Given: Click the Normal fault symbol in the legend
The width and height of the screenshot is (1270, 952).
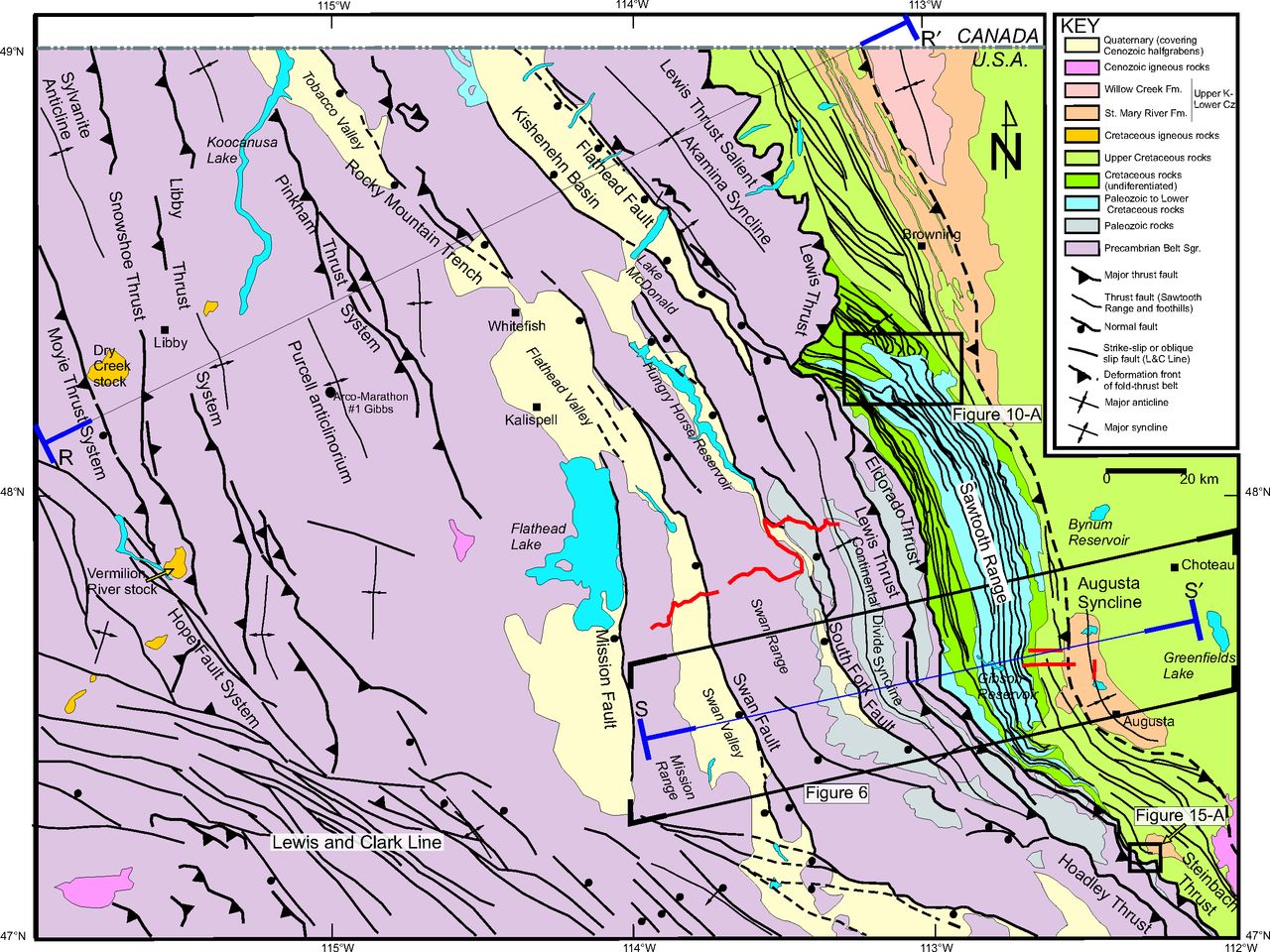Looking at the screenshot, I should pyautogui.click(x=1086, y=325).
